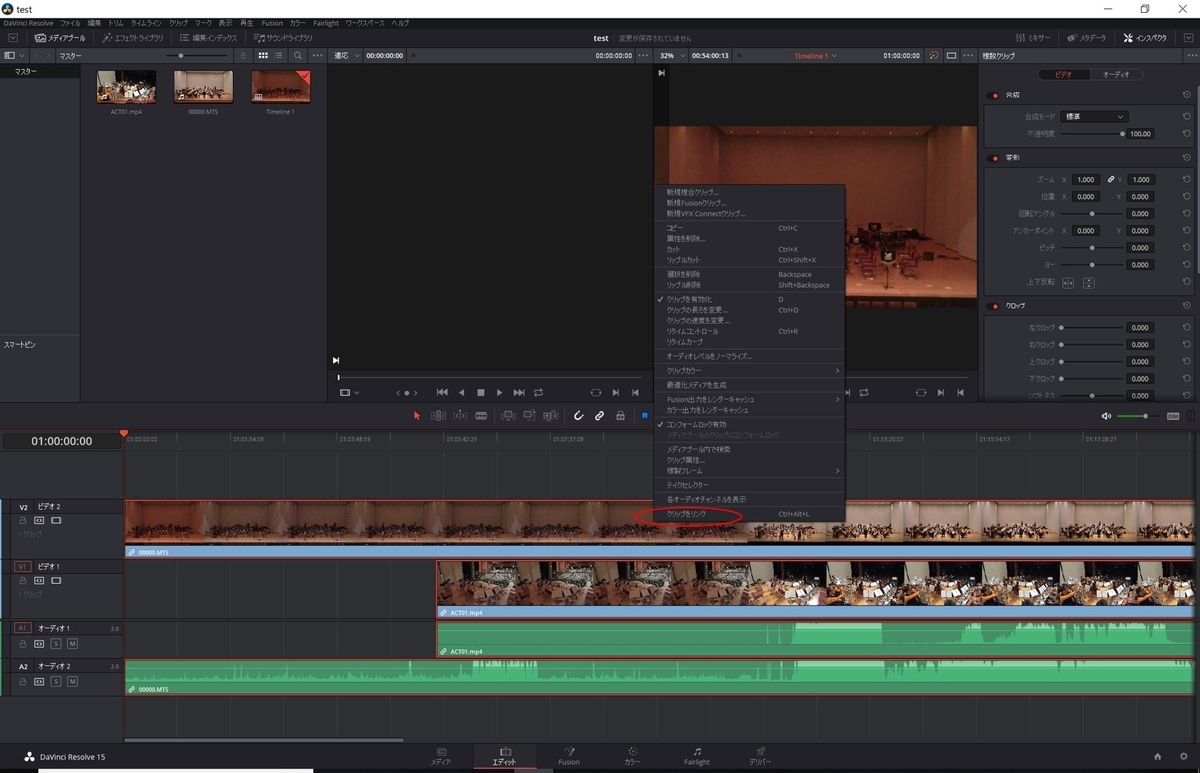
Task: Click the Replace Clip timeline icon
Action: [551, 416]
